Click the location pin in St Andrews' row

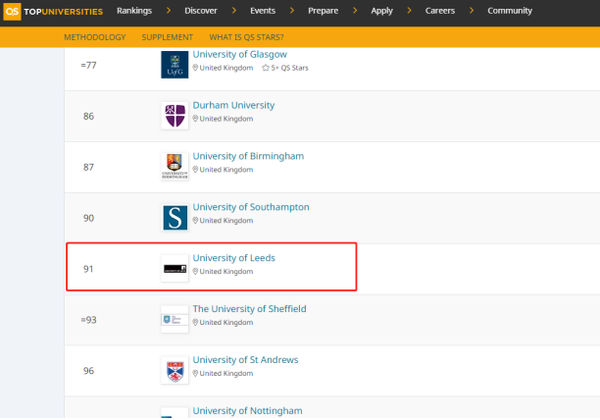(x=195, y=373)
